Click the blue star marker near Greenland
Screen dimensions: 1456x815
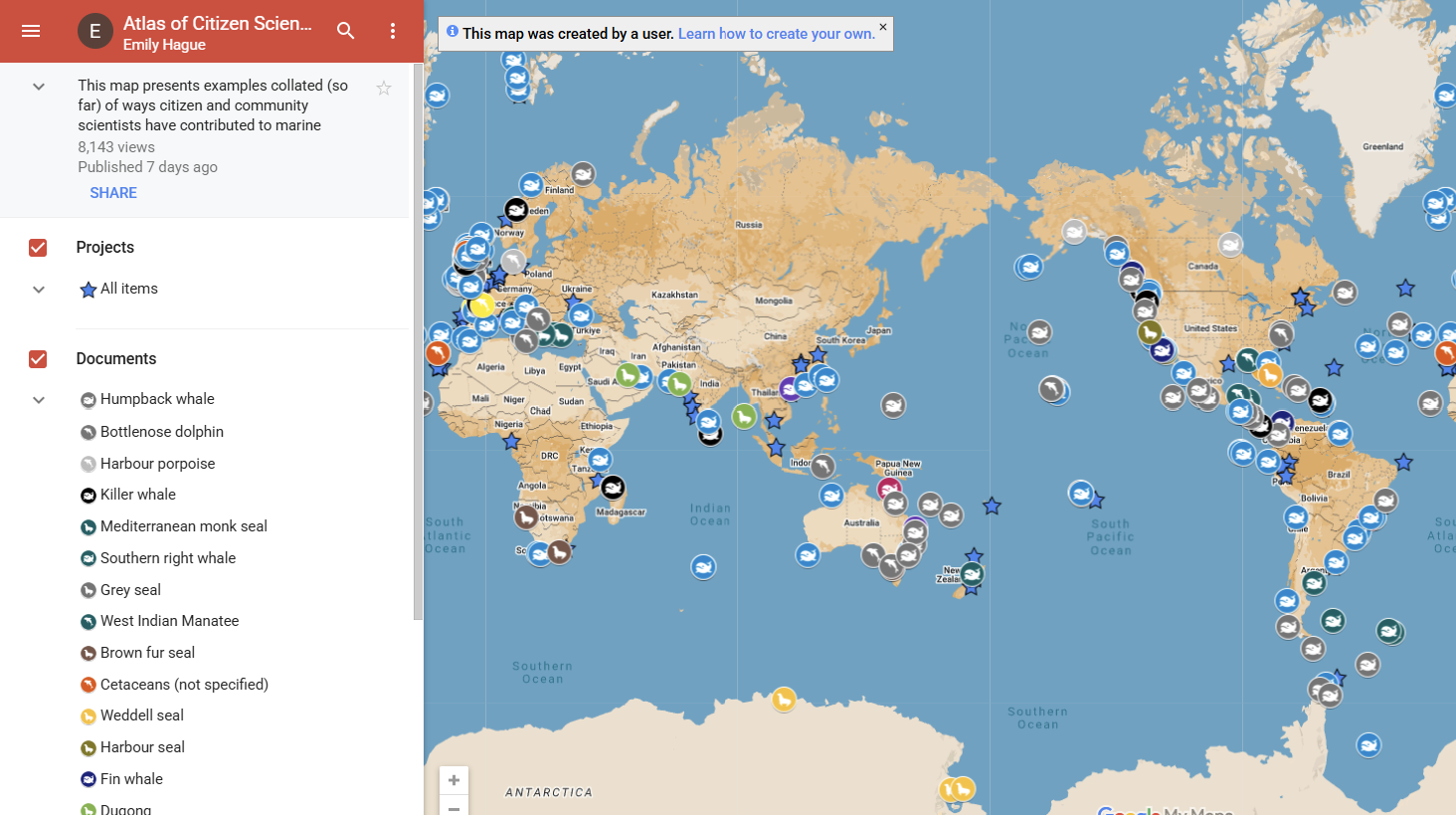1404,289
